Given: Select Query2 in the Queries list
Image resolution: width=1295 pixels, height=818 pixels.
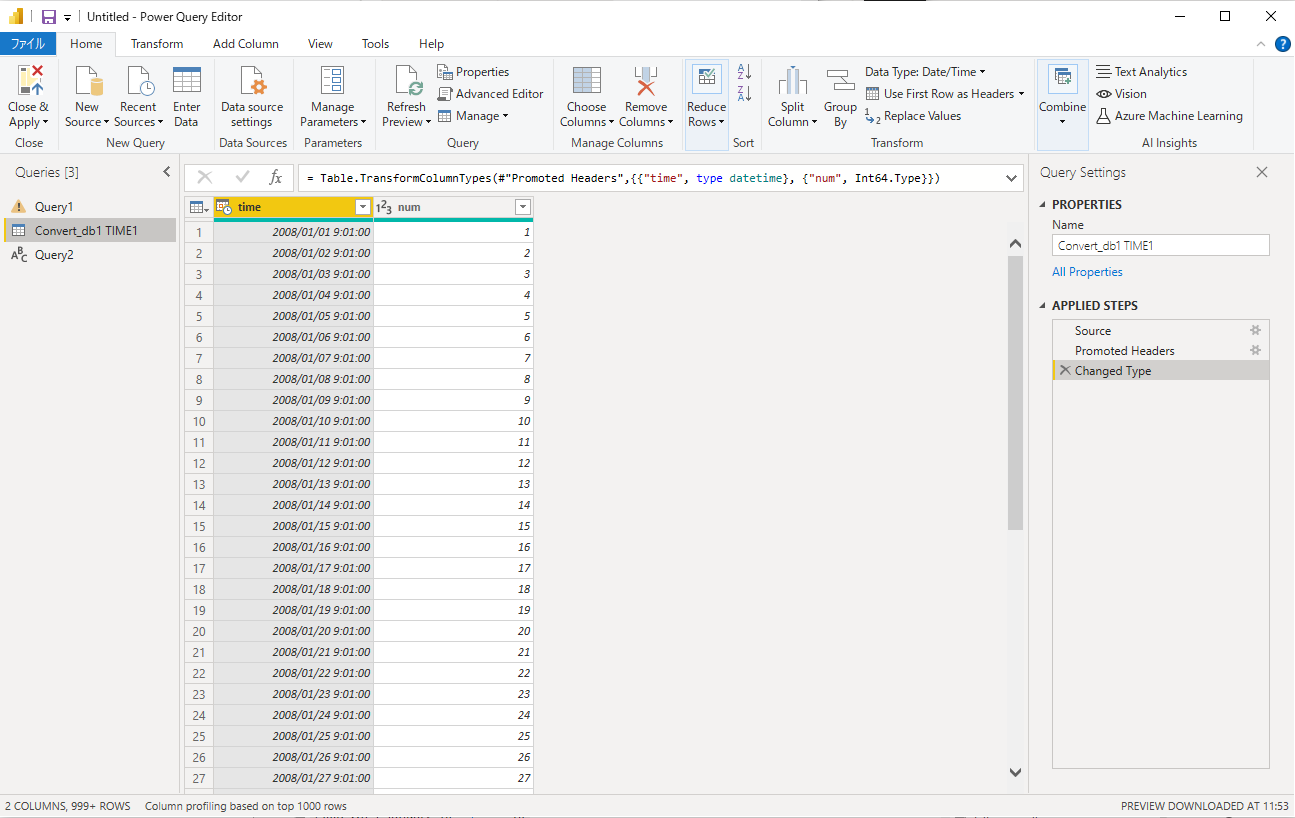Looking at the screenshot, I should click(54, 255).
